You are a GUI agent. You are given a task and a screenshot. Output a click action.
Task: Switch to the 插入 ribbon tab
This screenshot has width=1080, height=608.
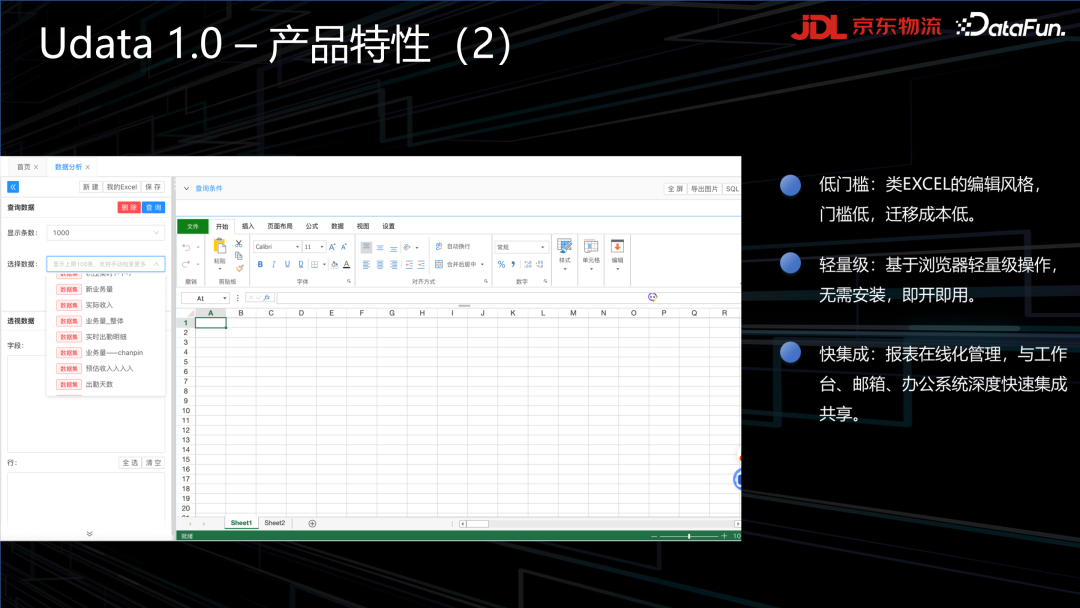click(248, 226)
